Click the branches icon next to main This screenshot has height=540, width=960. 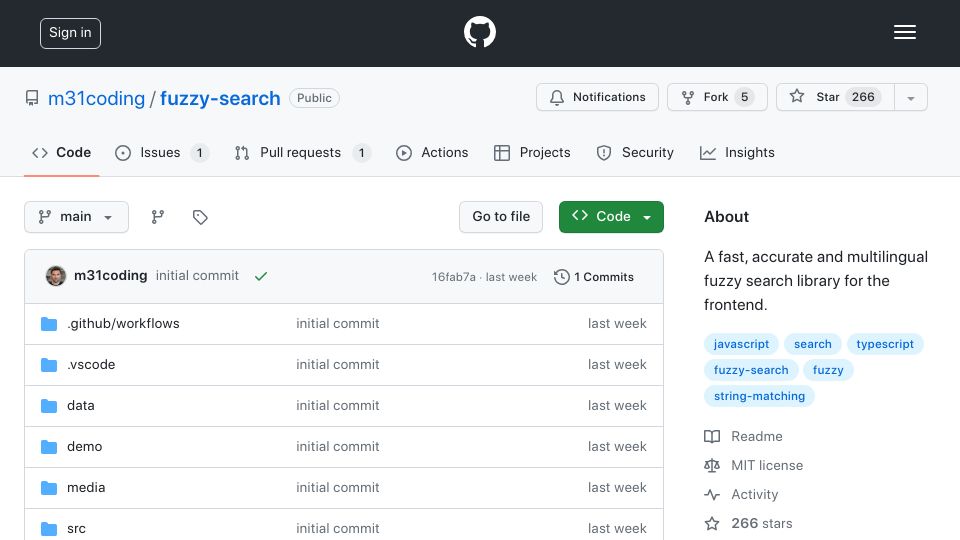pos(158,217)
